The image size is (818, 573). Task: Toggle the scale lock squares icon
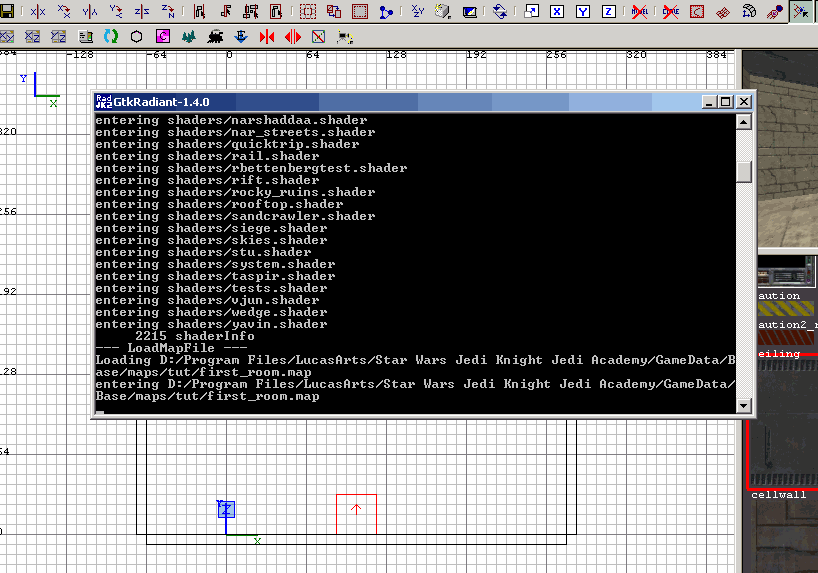[532, 11]
